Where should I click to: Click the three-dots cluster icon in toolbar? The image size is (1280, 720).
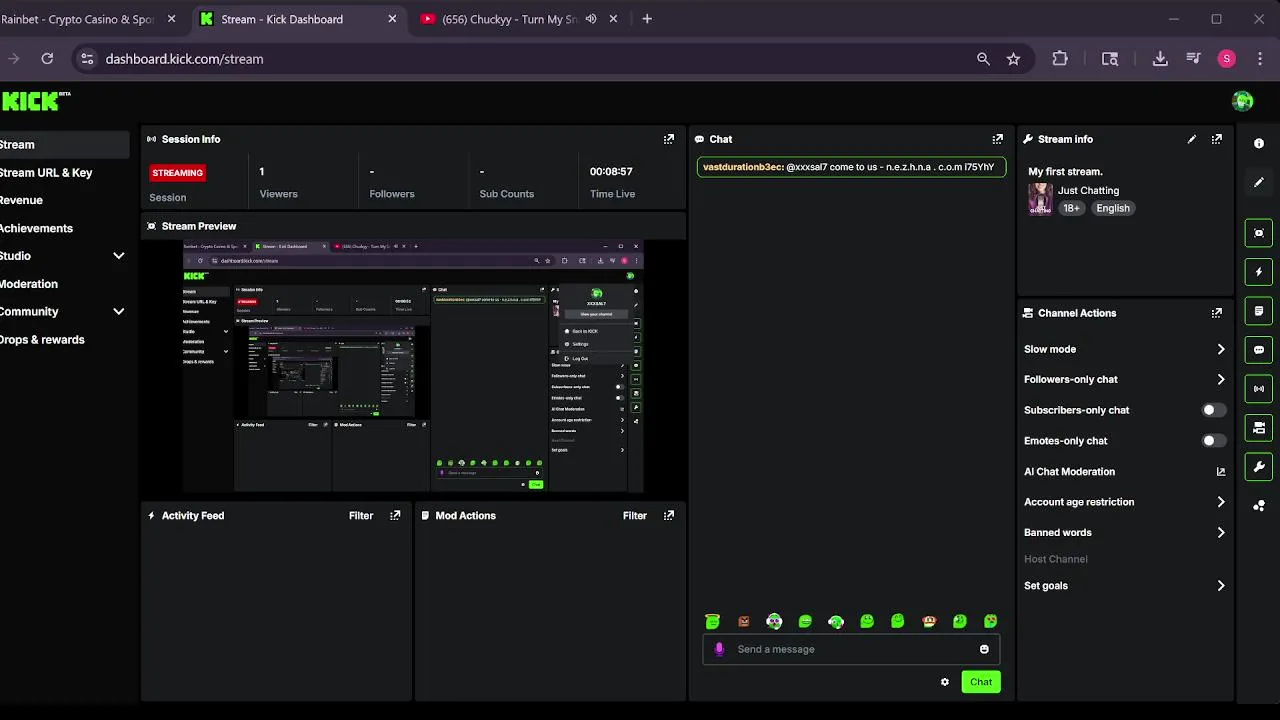point(1259,506)
